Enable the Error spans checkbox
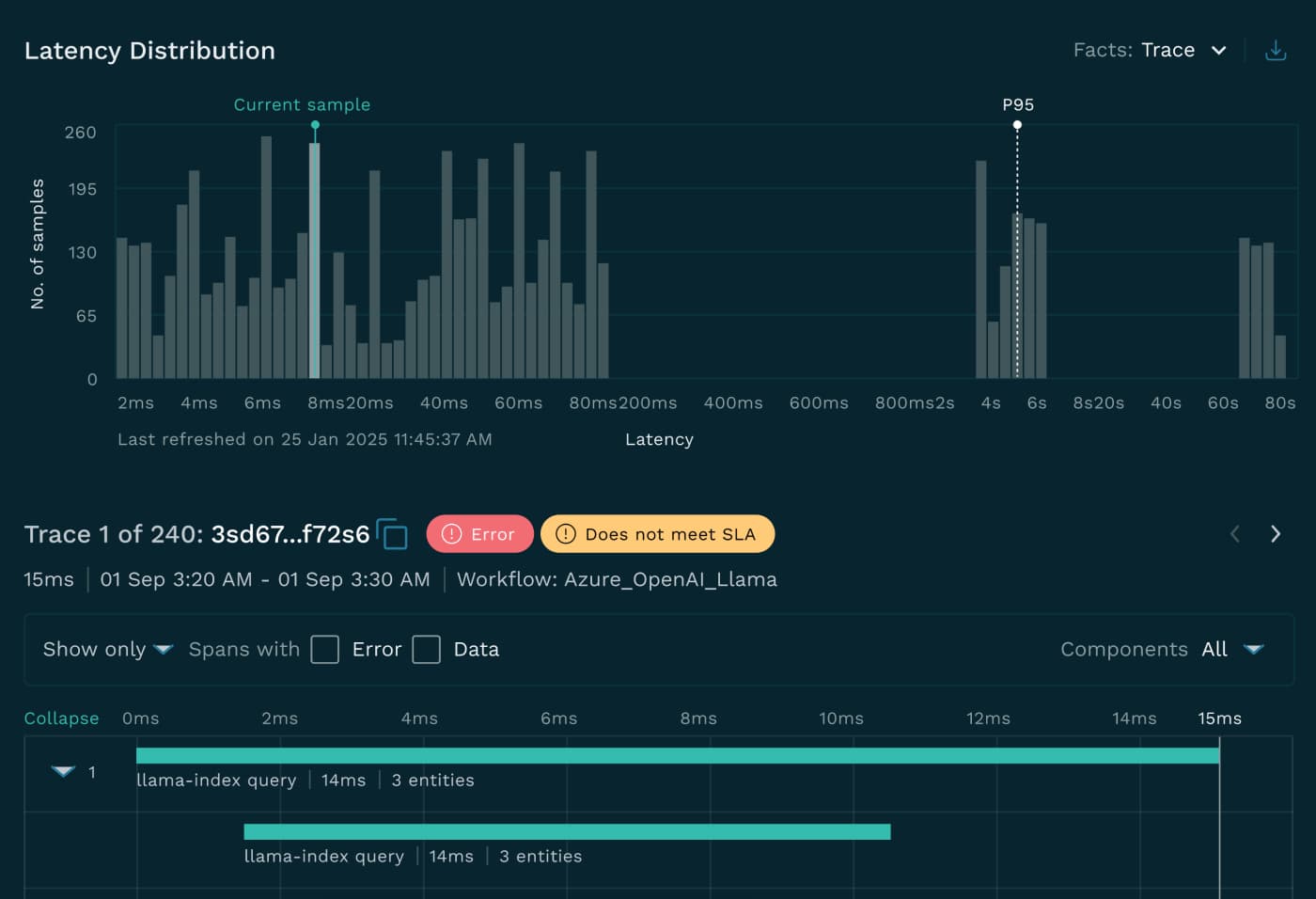 325,649
